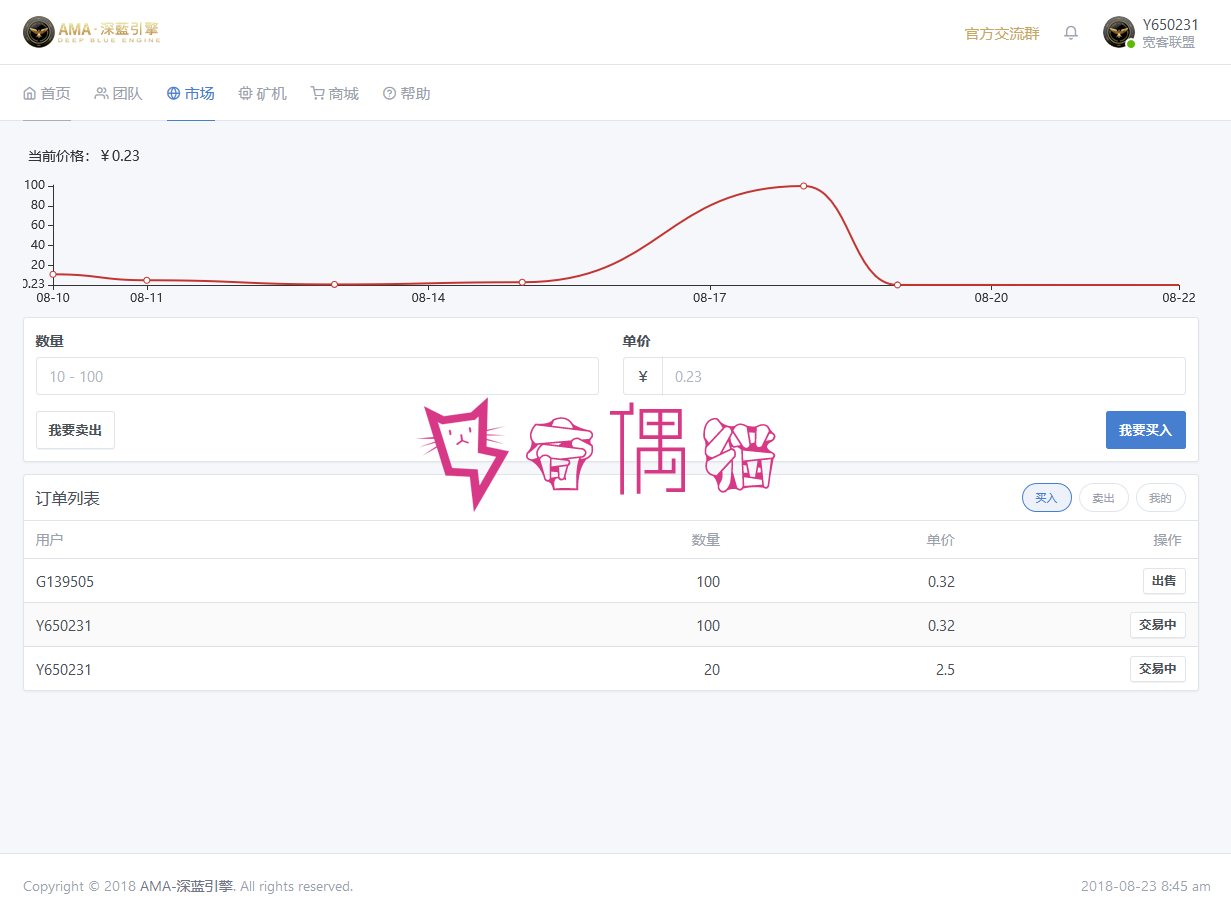Click the 用户 column header
This screenshot has width=1231, height=910.
point(50,540)
